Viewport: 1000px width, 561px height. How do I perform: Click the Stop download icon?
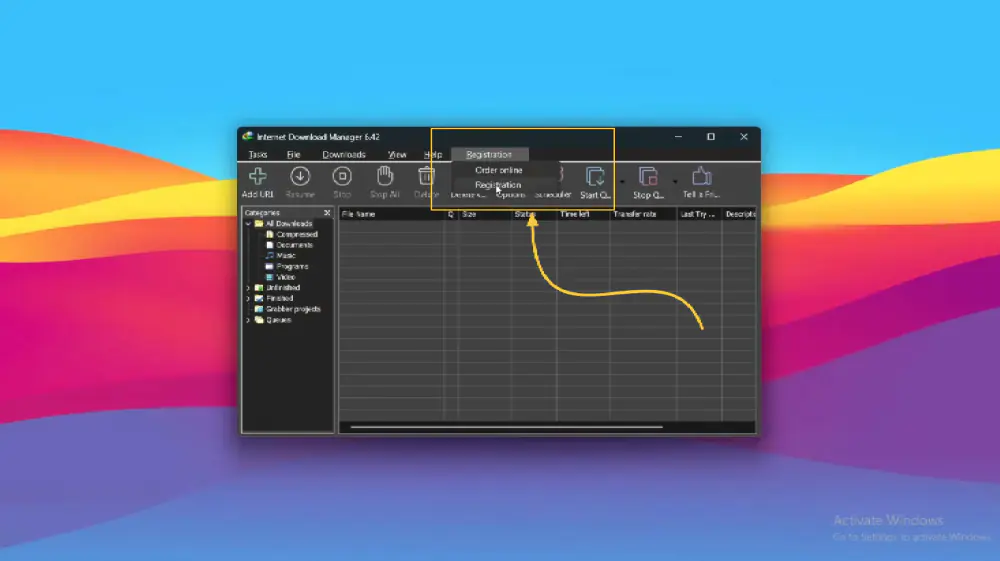[342, 177]
